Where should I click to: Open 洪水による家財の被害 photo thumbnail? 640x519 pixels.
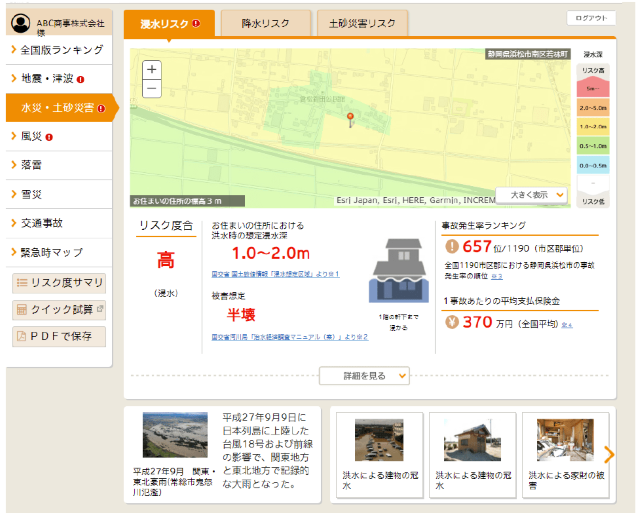(x=565, y=454)
